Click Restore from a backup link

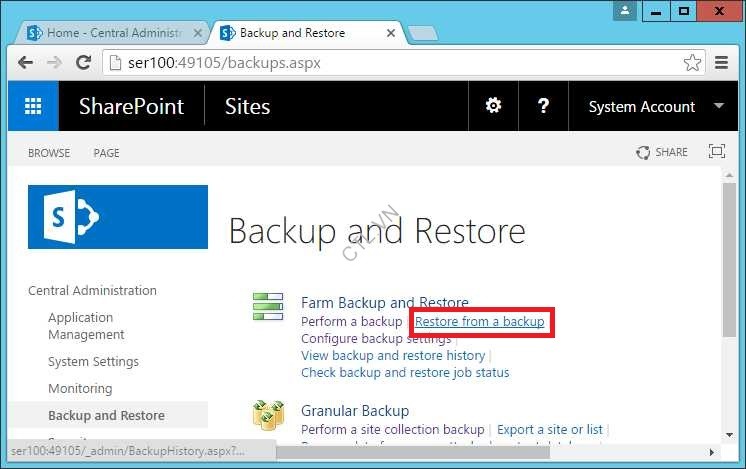480,322
